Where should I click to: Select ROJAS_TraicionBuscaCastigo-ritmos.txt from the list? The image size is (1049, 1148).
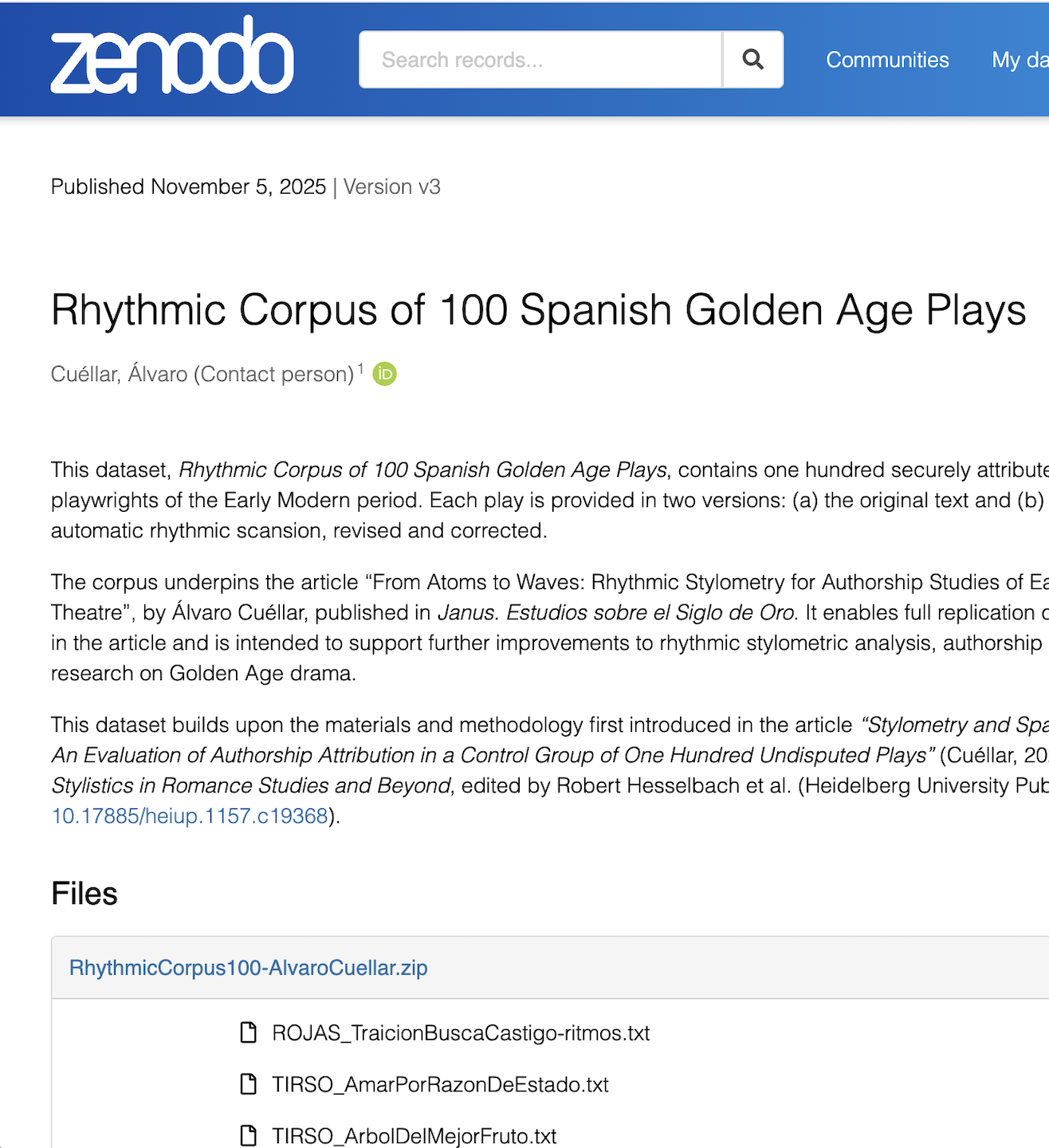coord(460,1032)
